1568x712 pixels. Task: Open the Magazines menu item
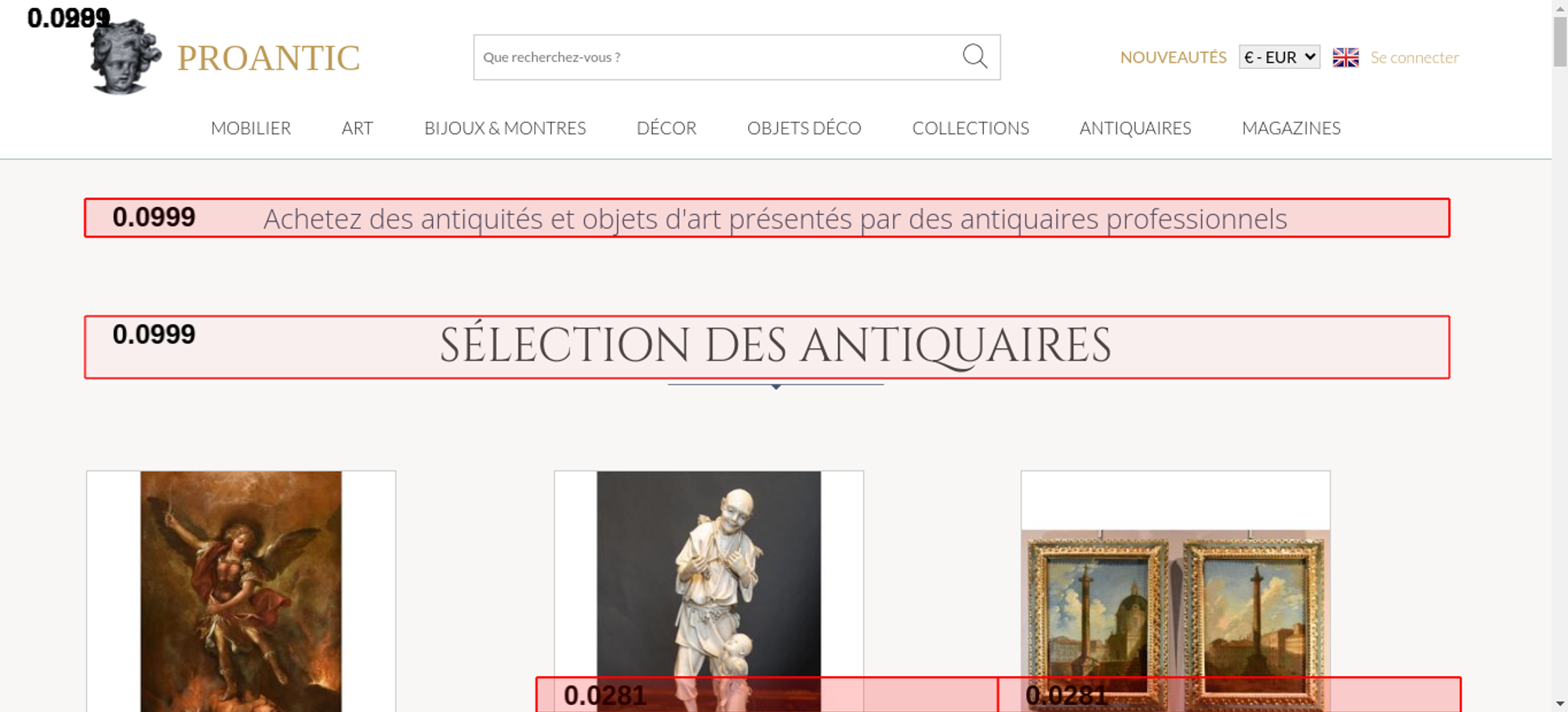pos(1290,128)
